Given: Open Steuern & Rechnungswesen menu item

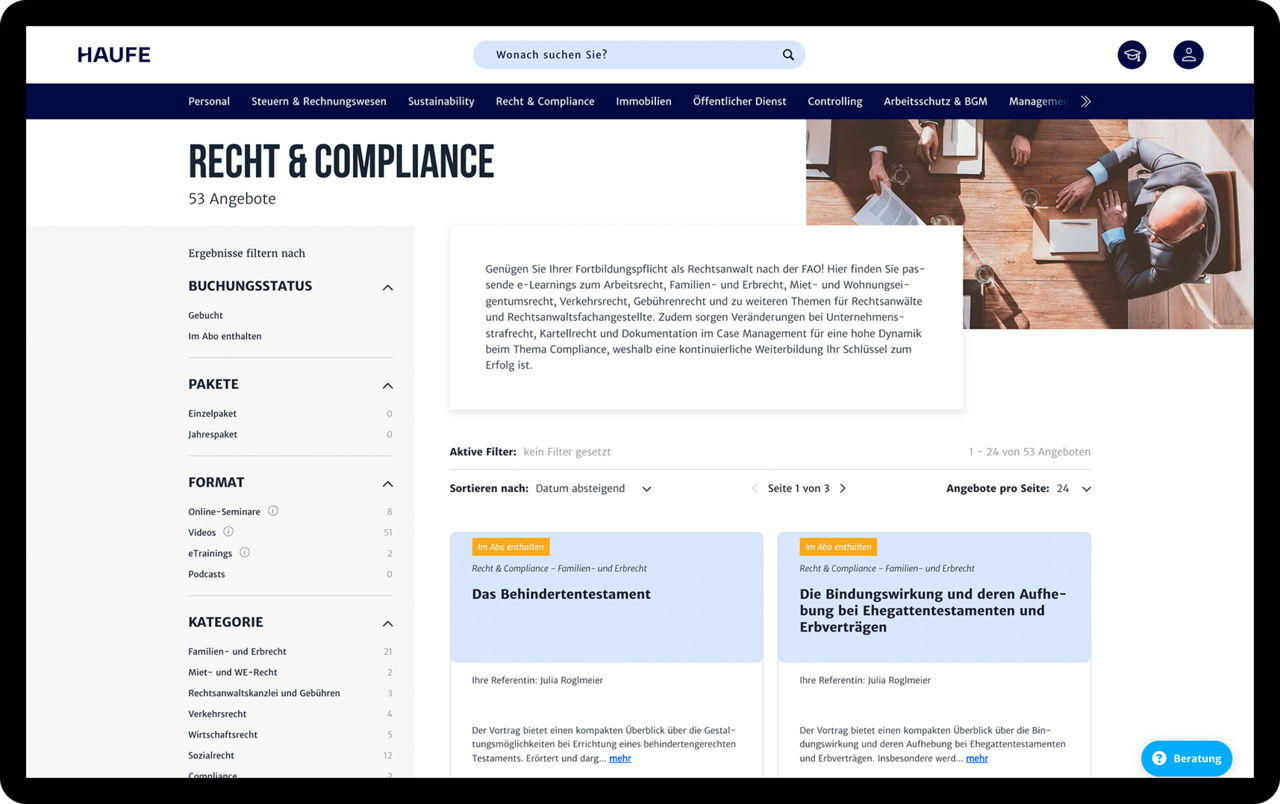Looking at the screenshot, I should point(318,101).
